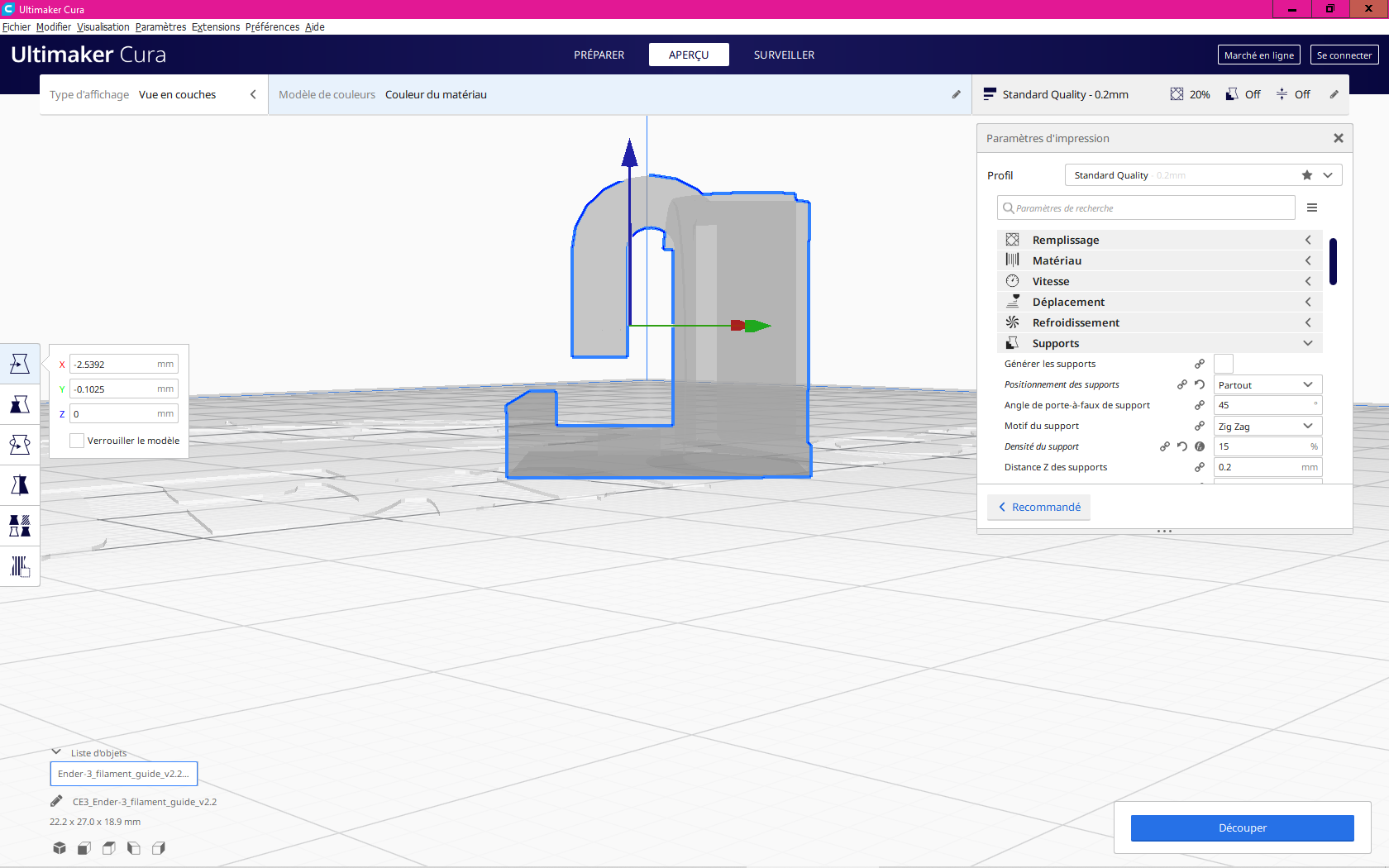Click the Découper slice button
The width and height of the screenshot is (1389, 868).
1242,827
